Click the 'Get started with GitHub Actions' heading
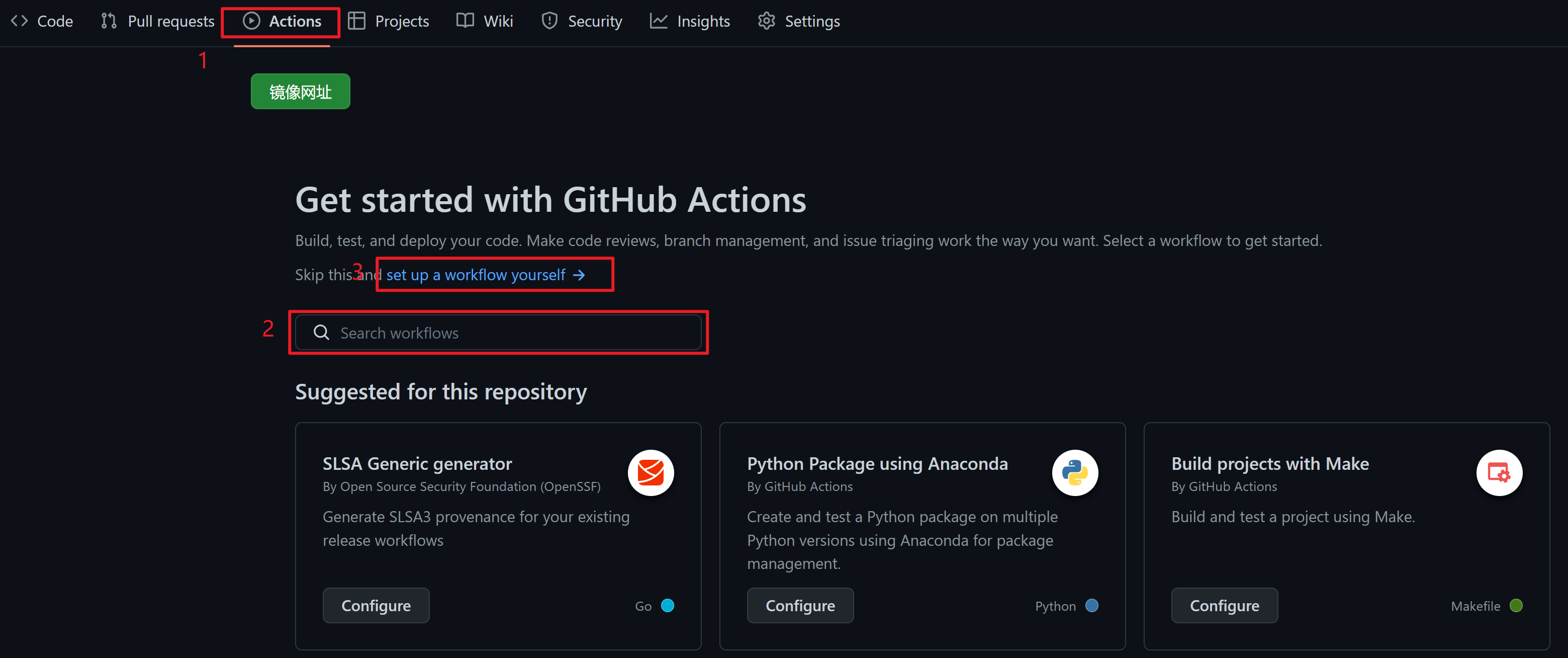Screen dimensions: 1568x658 tap(551, 200)
